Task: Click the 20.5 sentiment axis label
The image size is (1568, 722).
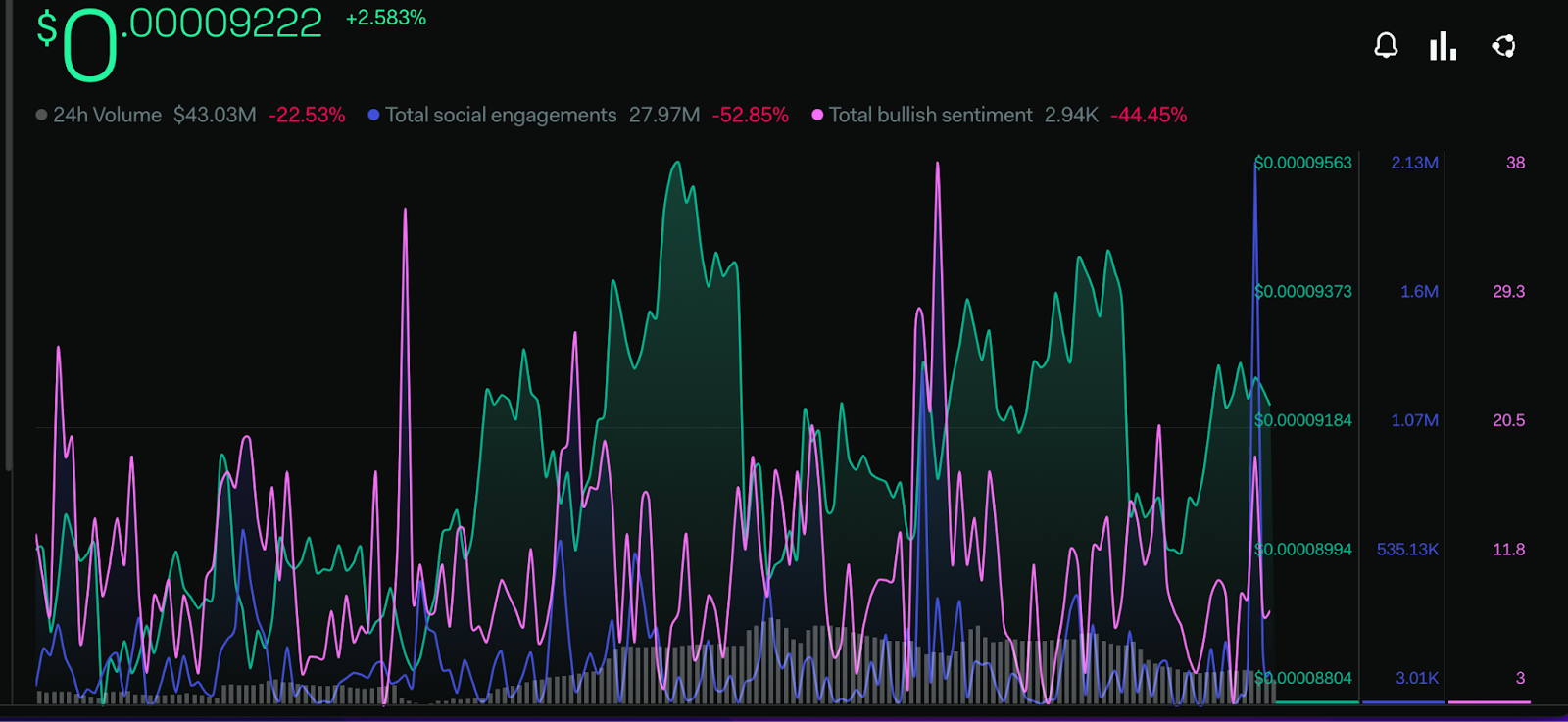Action: (1509, 420)
